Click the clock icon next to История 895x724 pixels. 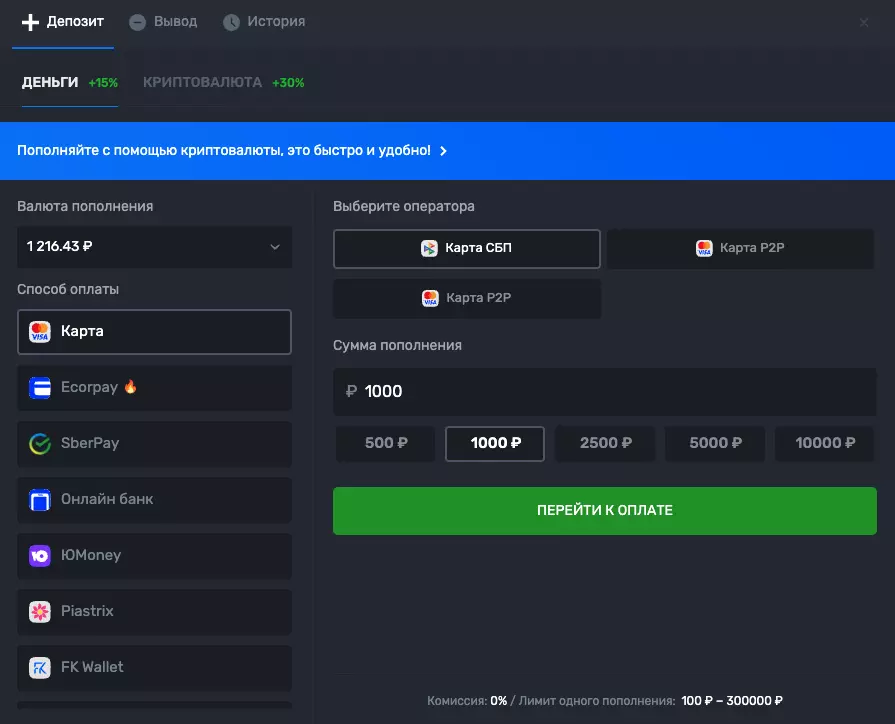coord(231,22)
